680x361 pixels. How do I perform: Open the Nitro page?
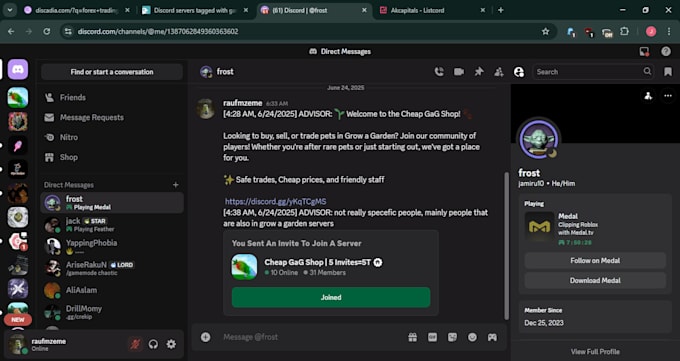(x=112, y=138)
